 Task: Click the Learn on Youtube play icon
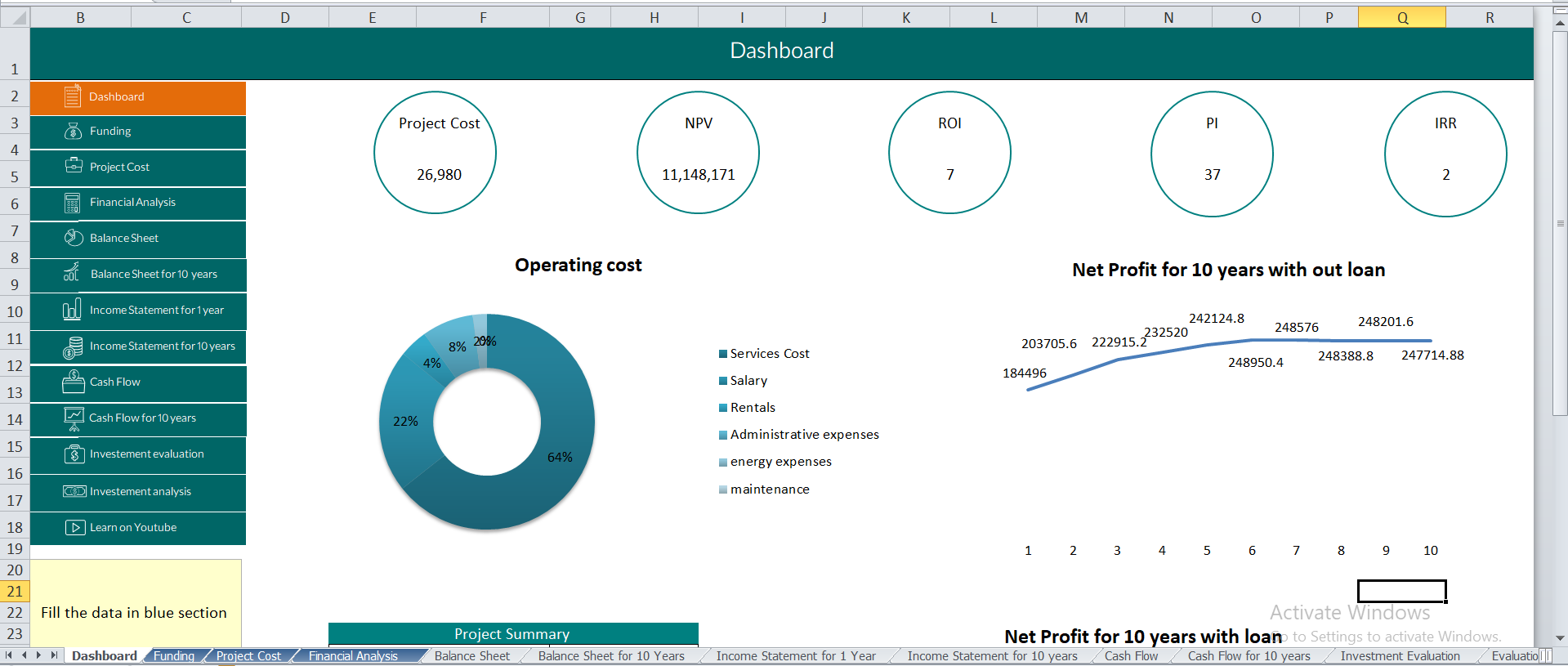click(74, 528)
